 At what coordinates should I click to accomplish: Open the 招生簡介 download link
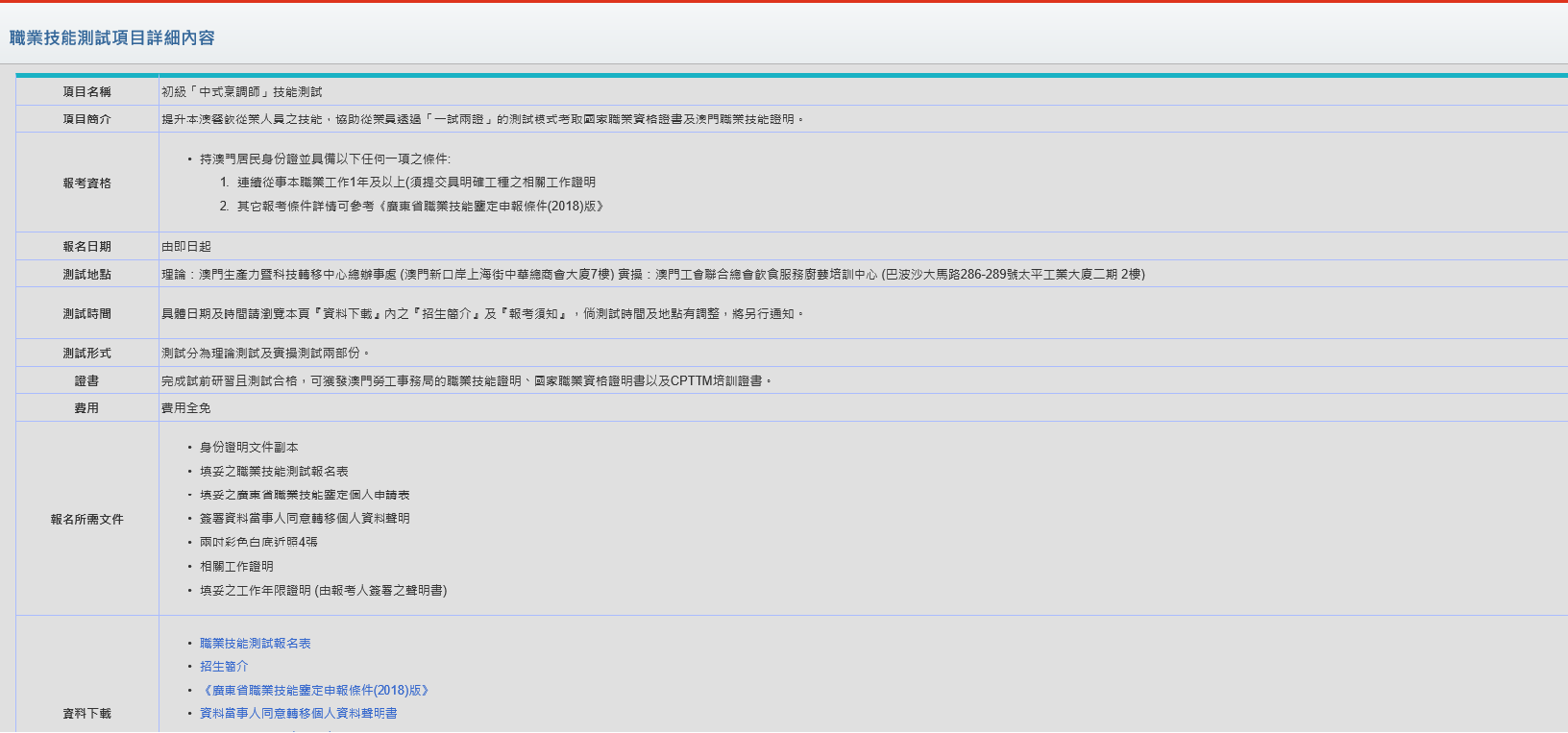coord(224,667)
